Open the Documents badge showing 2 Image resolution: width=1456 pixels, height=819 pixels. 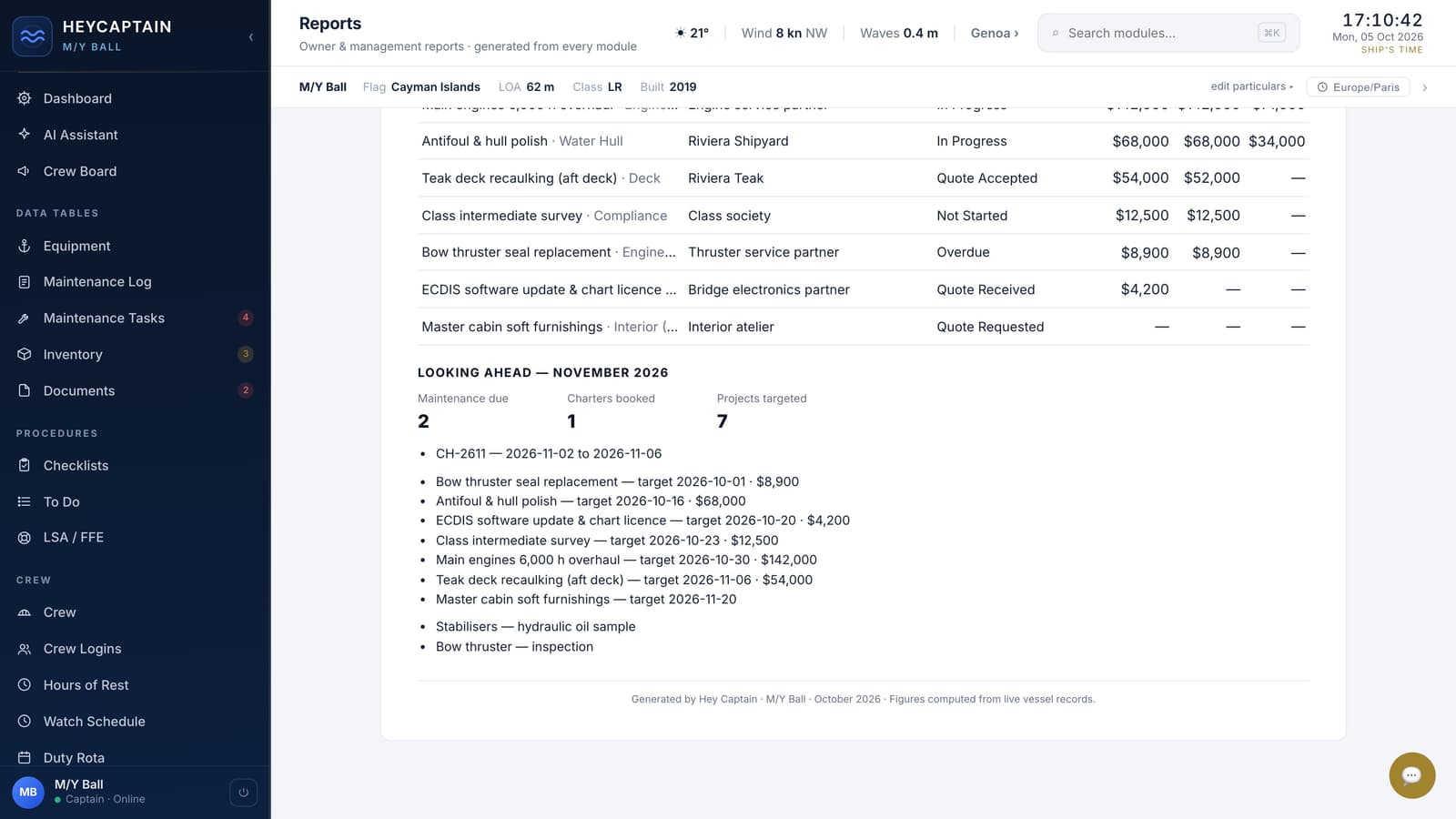pos(245,390)
